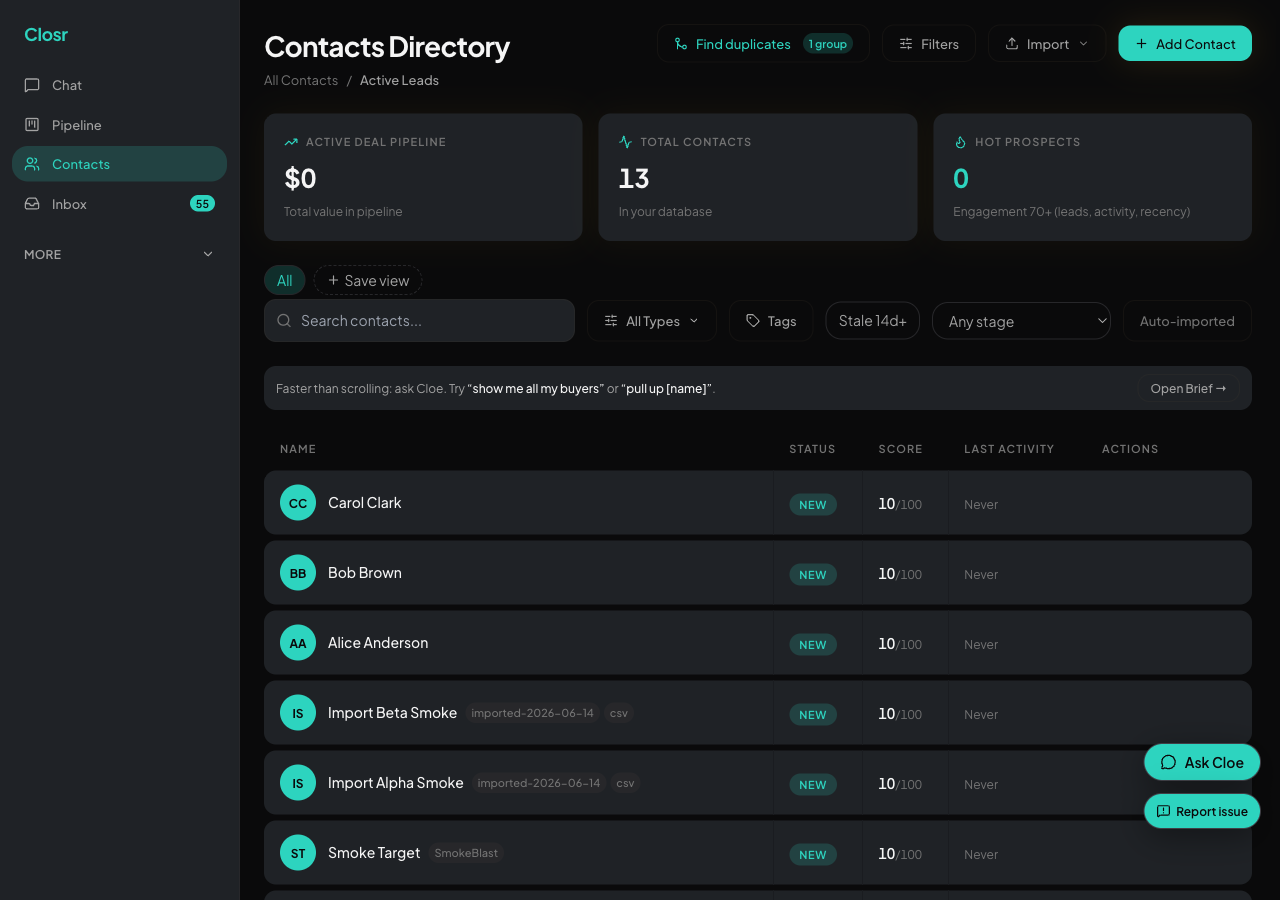Click the Inbox tray icon in sidebar
This screenshot has width=1280, height=900.
point(32,204)
